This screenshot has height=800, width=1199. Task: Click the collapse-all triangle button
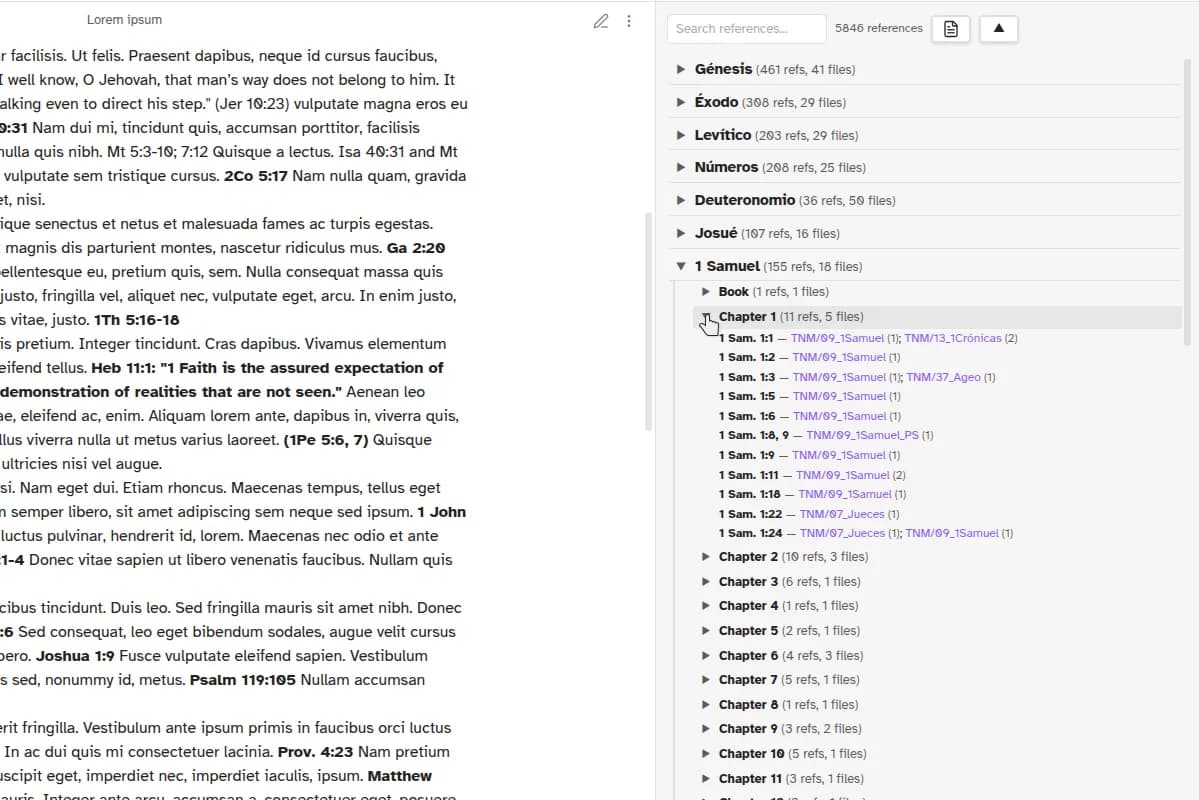click(x=999, y=29)
